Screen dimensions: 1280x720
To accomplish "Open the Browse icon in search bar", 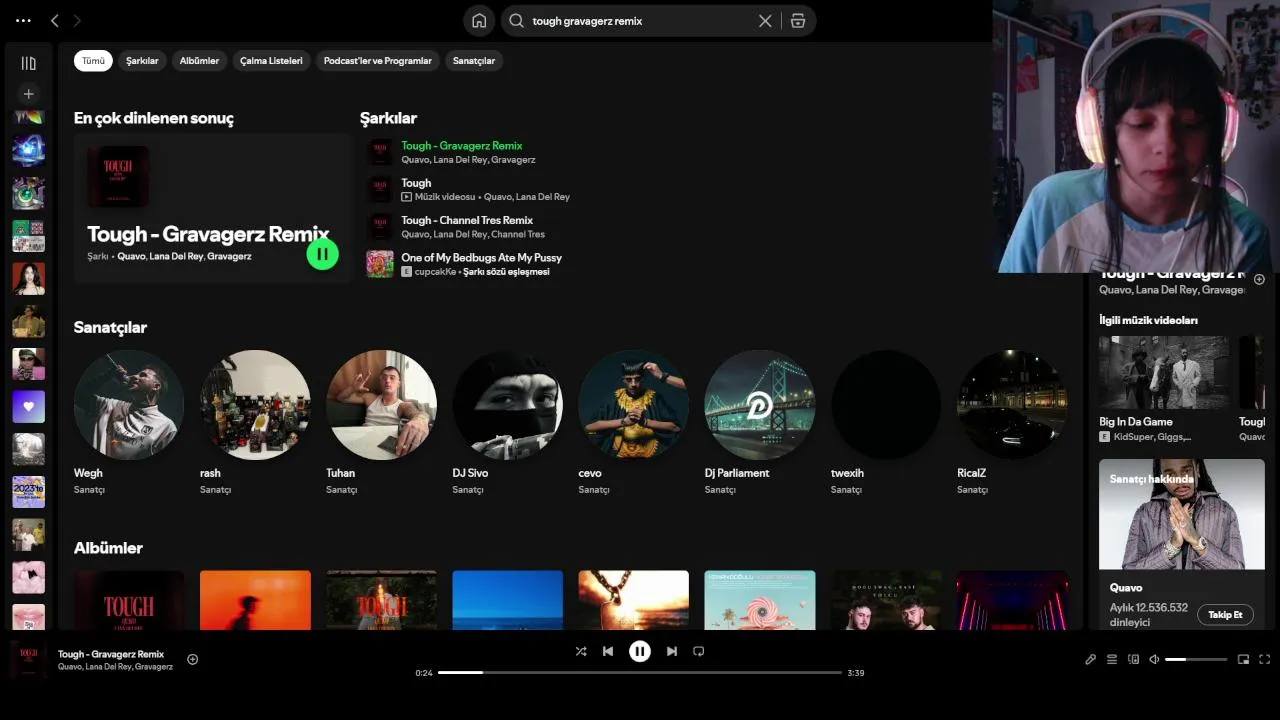I will [x=798, y=20].
